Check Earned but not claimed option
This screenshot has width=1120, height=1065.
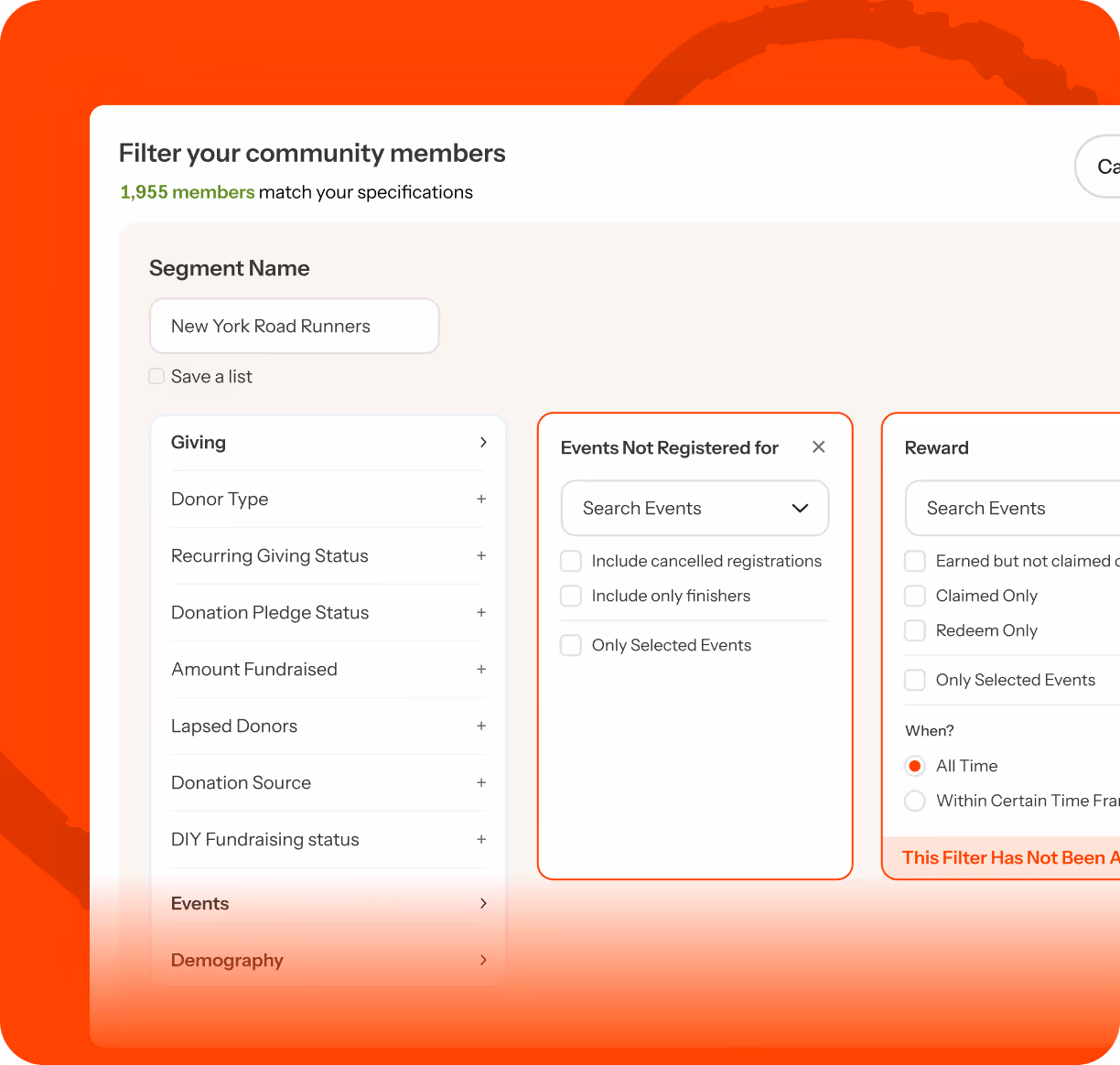pyautogui.click(x=915, y=561)
